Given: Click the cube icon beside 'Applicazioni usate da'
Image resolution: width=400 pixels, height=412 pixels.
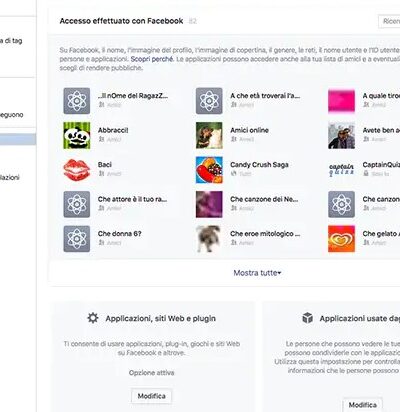Looking at the screenshot, I should tap(307, 318).
